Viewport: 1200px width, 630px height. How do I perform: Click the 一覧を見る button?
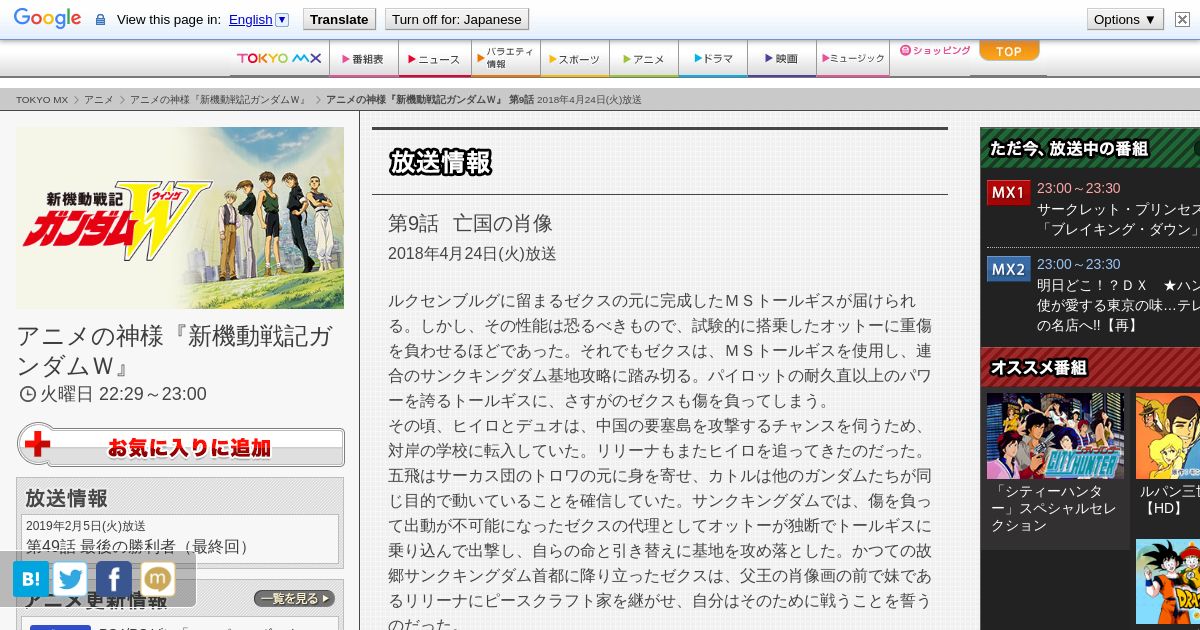tap(294, 599)
